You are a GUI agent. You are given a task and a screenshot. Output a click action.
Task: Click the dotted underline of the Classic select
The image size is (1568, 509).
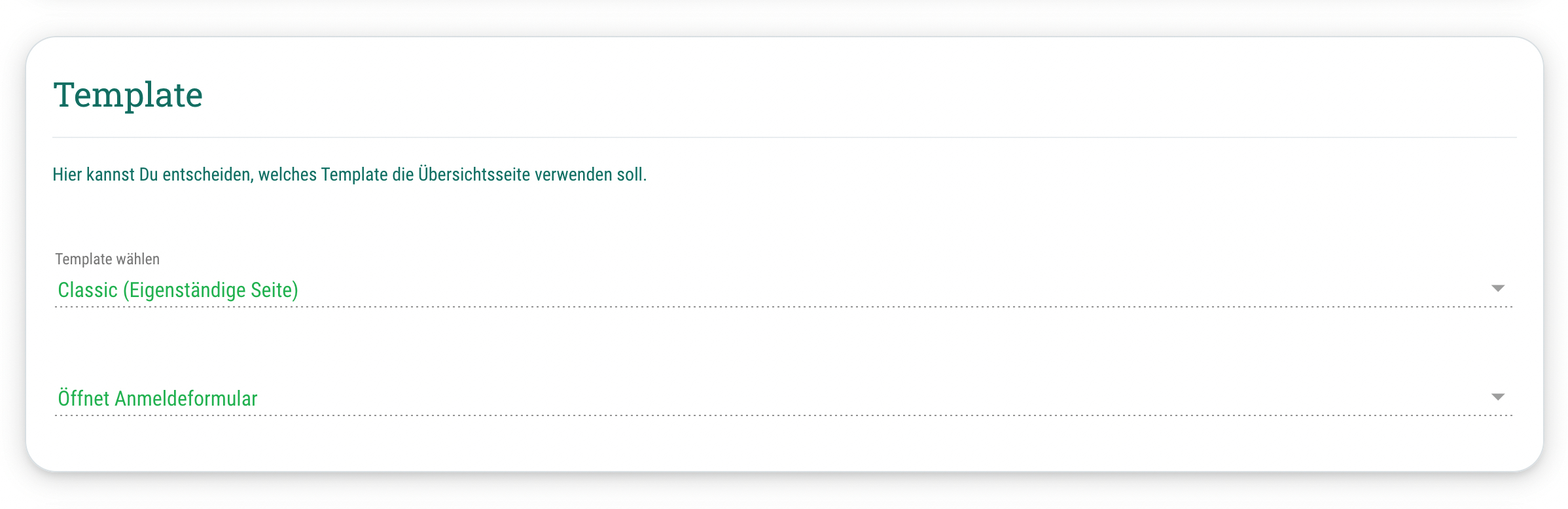(784, 306)
